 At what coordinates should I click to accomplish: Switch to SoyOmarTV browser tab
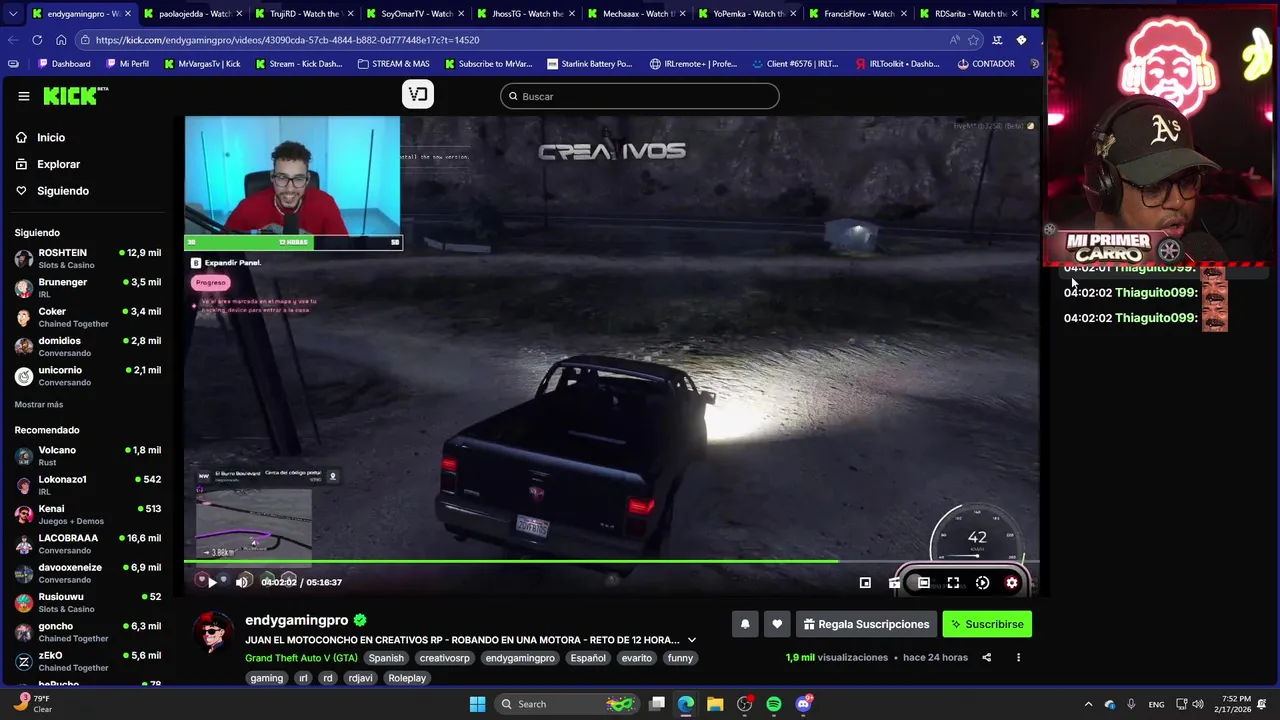[x=416, y=14]
